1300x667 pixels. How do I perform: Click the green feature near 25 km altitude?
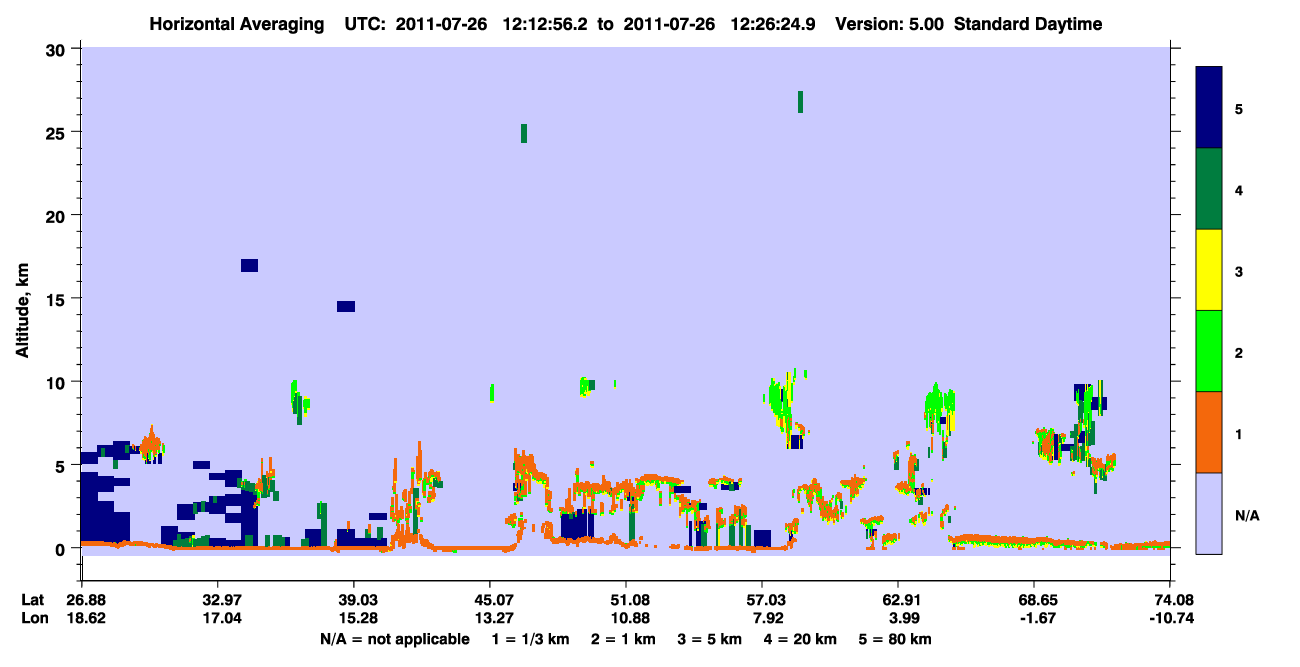pos(524,133)
